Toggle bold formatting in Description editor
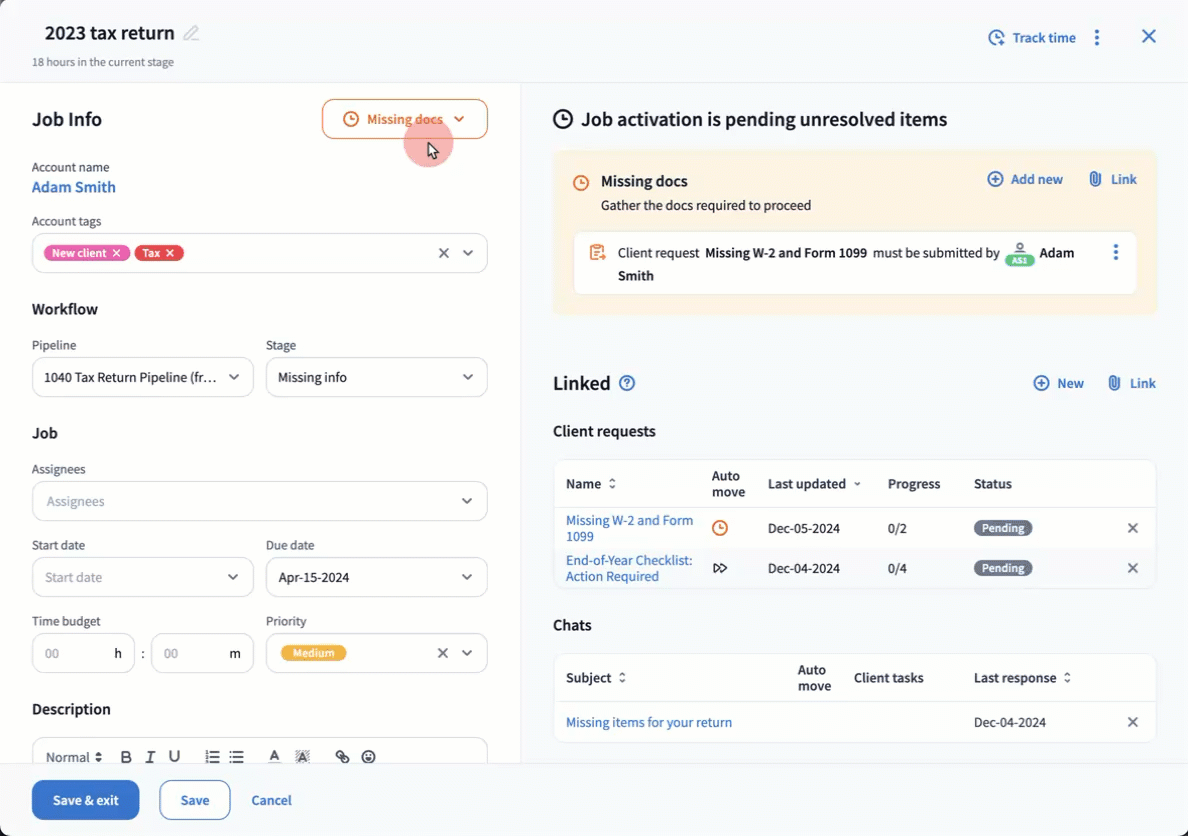 (126, 757)
